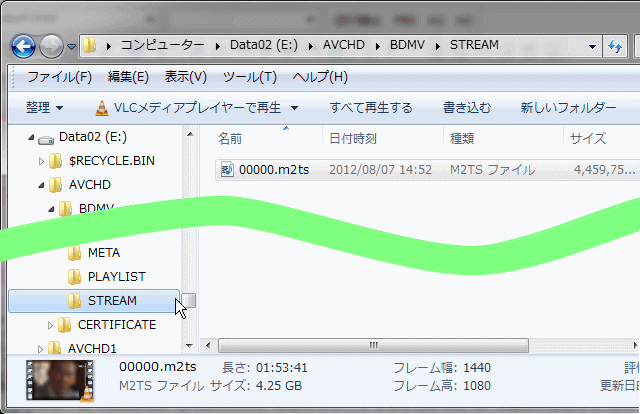Open the 整理 dropdown menu
The height and width of the screenshot is (414, 640).
(x=45, y=107)
